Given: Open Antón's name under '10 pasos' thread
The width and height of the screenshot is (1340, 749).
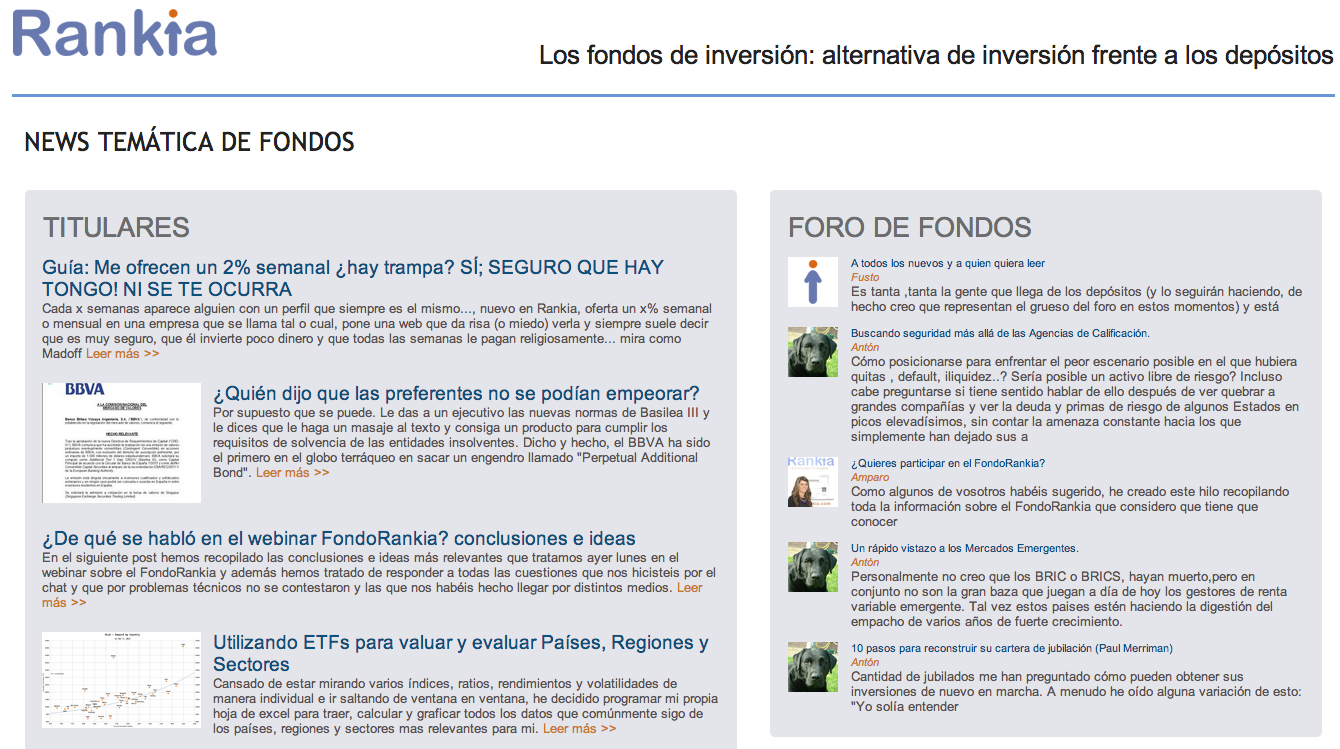Looking at the screenshot, I should [865, 662].
